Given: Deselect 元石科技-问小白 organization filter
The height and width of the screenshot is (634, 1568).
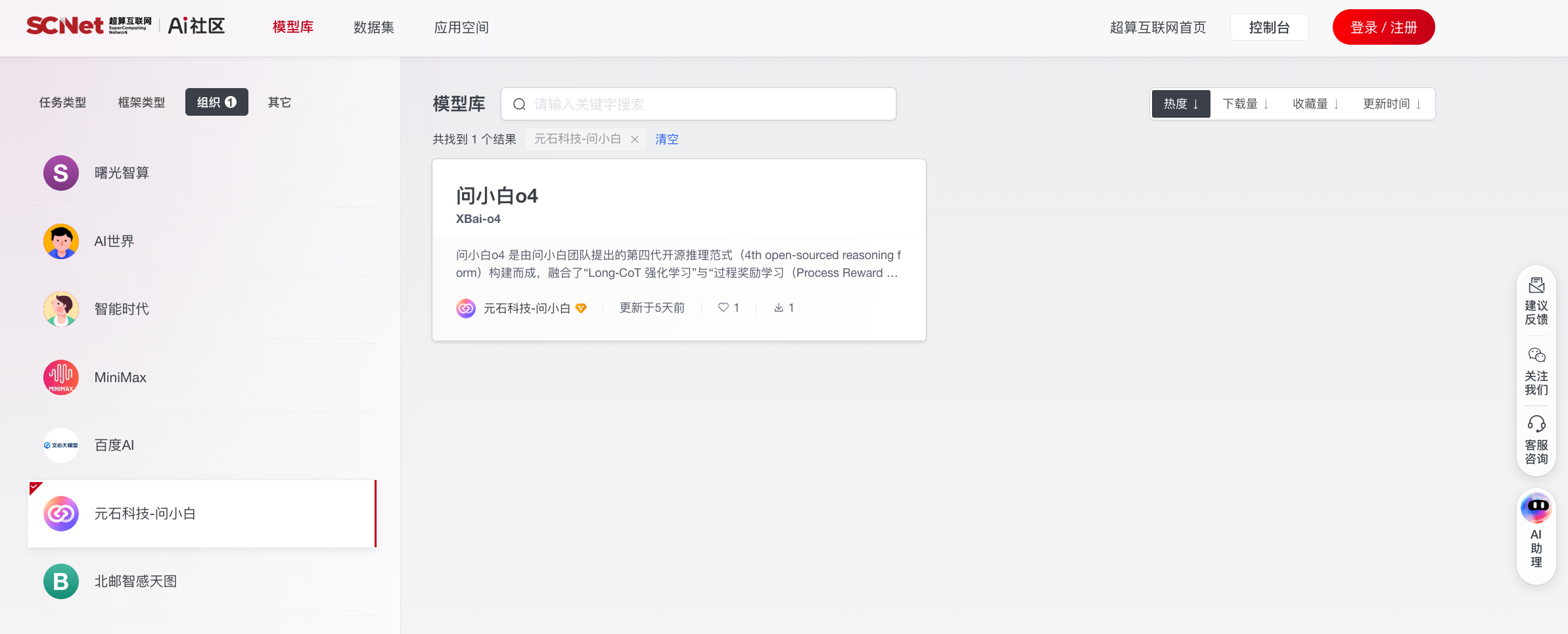Looking at the screenshot, I should 202,514.
